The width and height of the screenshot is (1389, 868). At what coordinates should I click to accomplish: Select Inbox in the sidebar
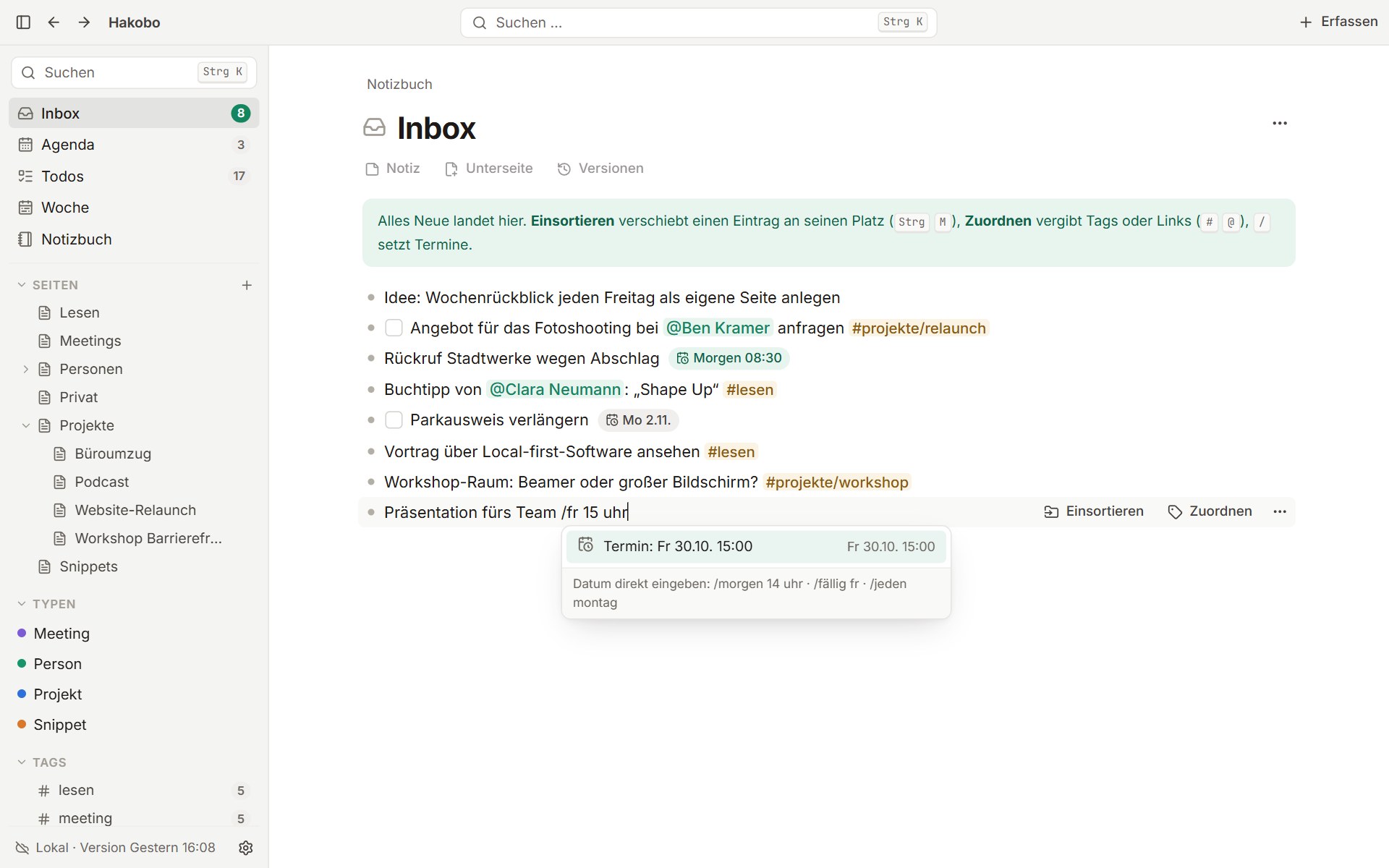[x=134, y=114]
